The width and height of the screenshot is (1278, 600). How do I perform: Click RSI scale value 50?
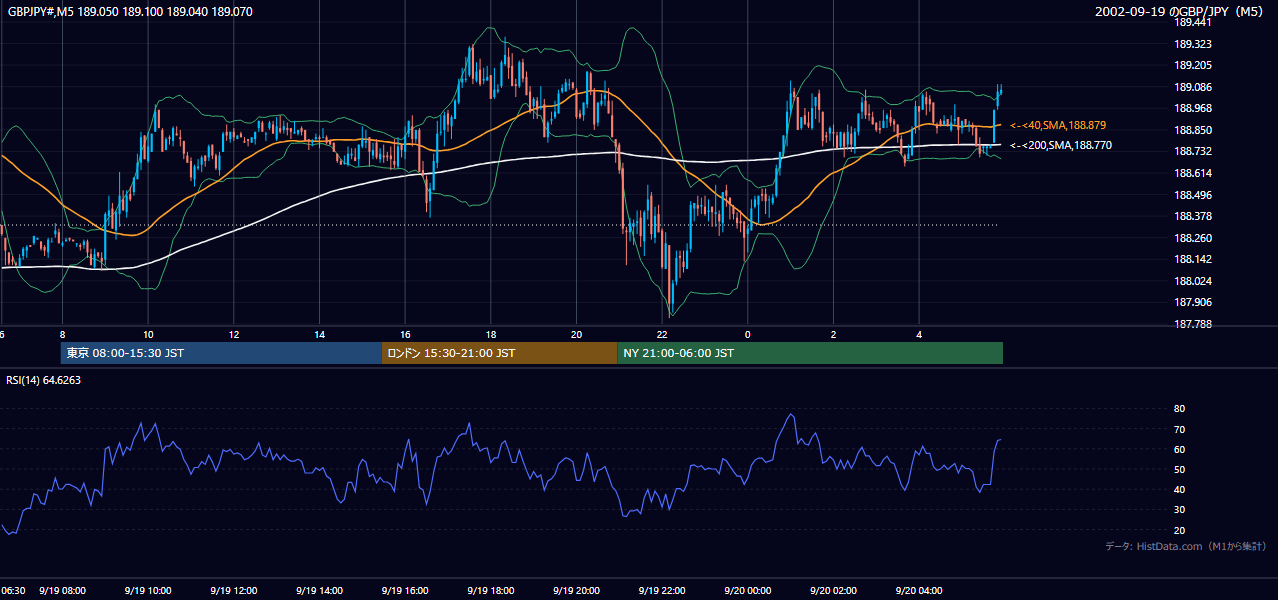pyautogui.click(x=1179, y=469)
